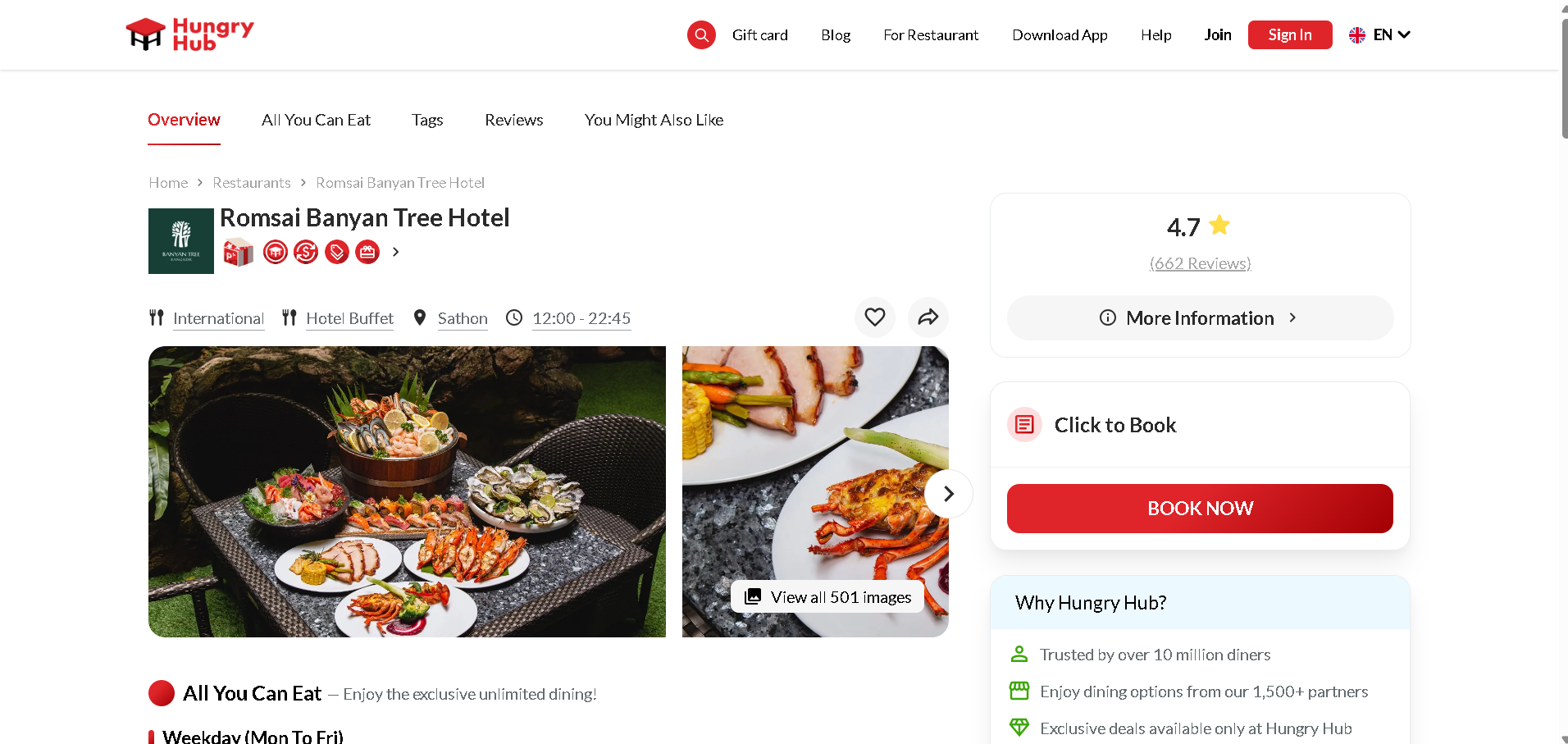This screenshot has width=1568, height=744.
Task: Click the BOOK NOW button
Action: coord(1200,509)
